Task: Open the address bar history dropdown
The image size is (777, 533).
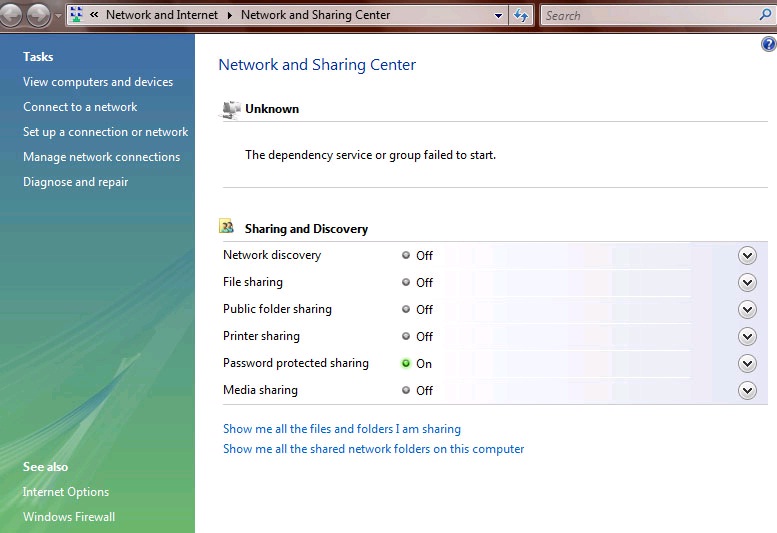Action: (x=498, y=15)
